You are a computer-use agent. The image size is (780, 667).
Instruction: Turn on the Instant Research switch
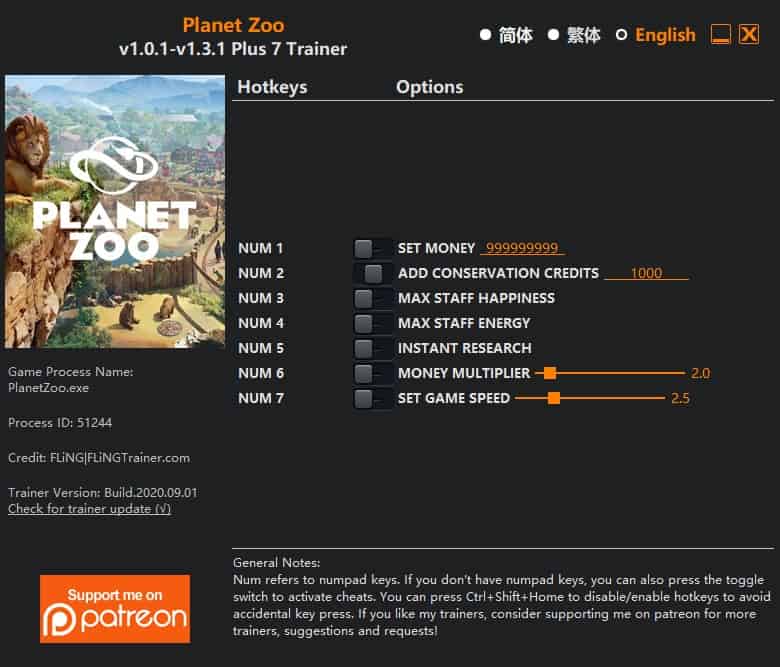tap(372, 348)
